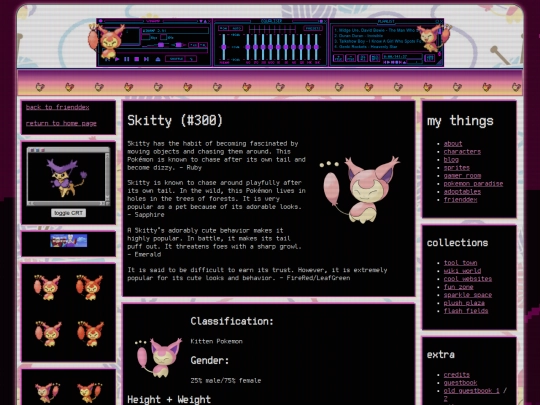
Task: Open the 'old guestbook 1' link
Action: point(471,391)
